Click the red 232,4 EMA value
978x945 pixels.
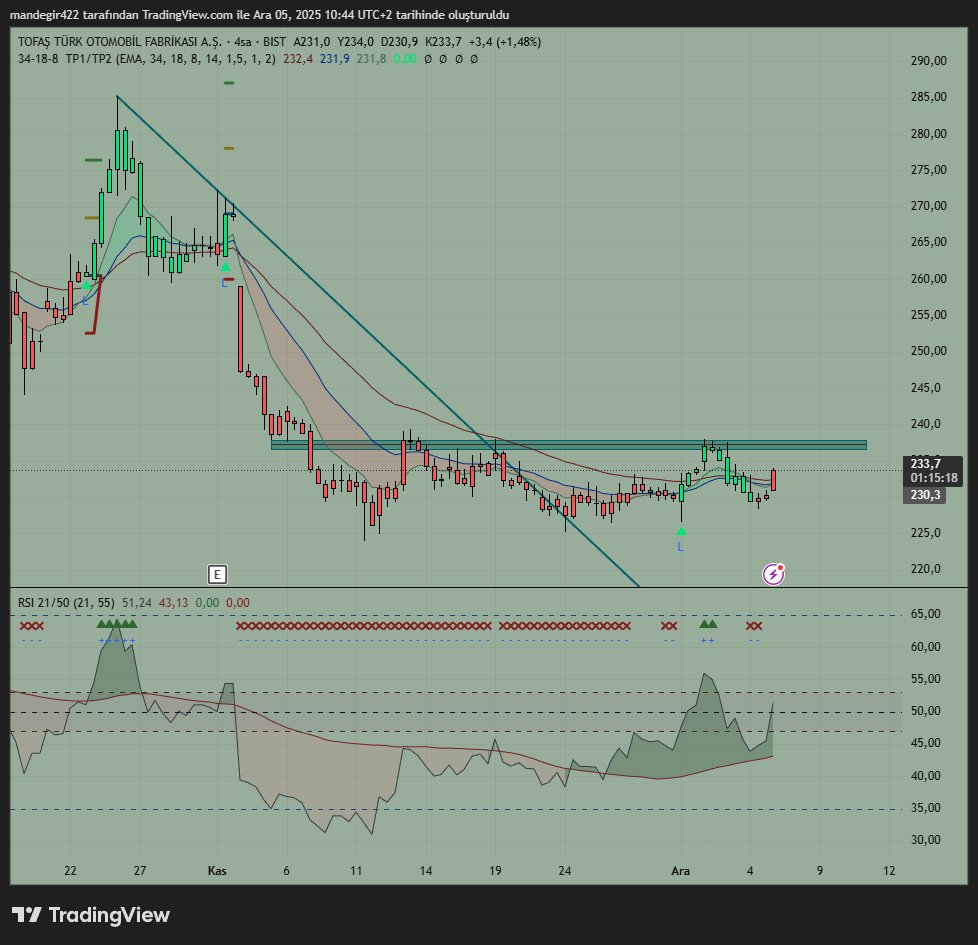click(x=298, y=59)
